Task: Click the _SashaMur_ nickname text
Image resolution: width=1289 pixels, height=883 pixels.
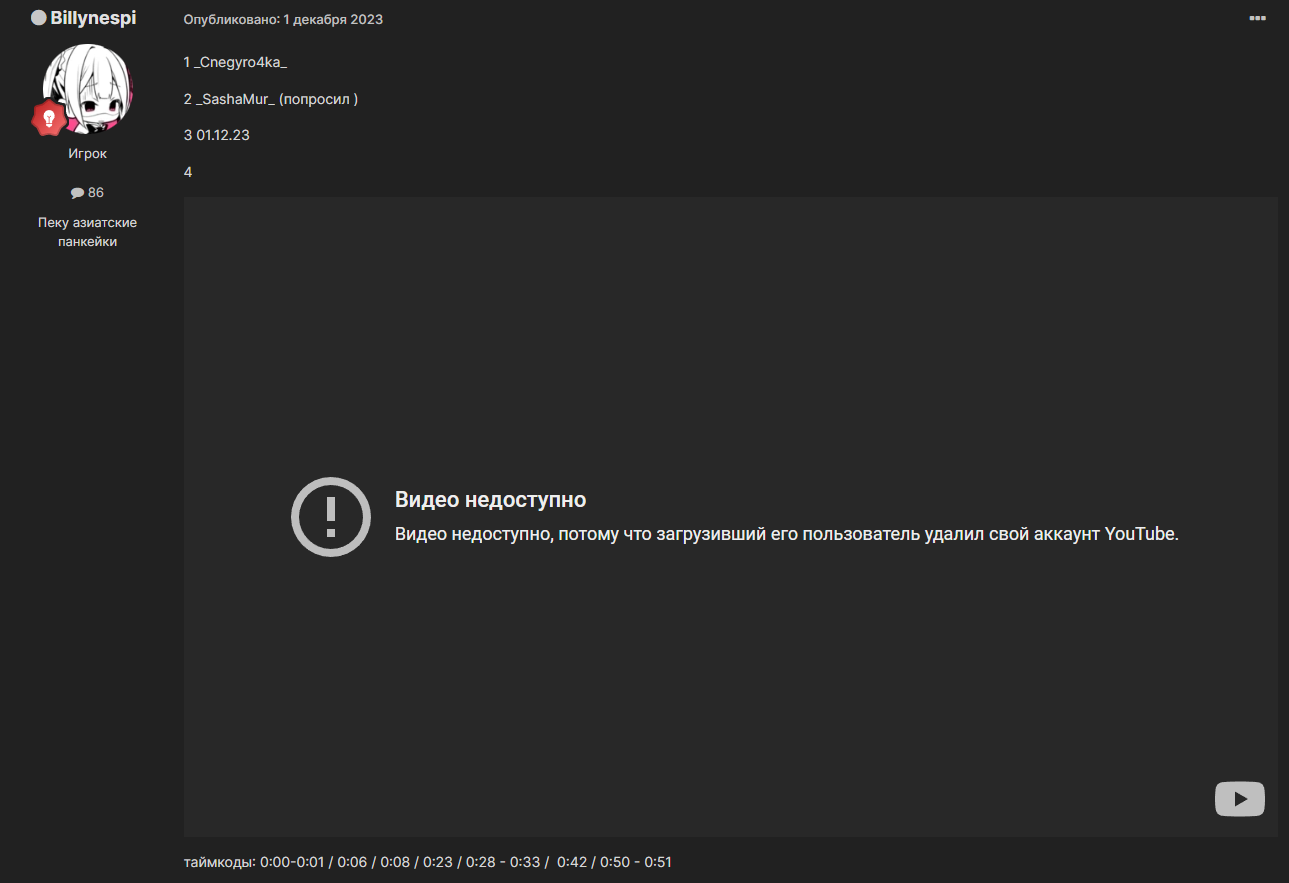Action: 235,99
